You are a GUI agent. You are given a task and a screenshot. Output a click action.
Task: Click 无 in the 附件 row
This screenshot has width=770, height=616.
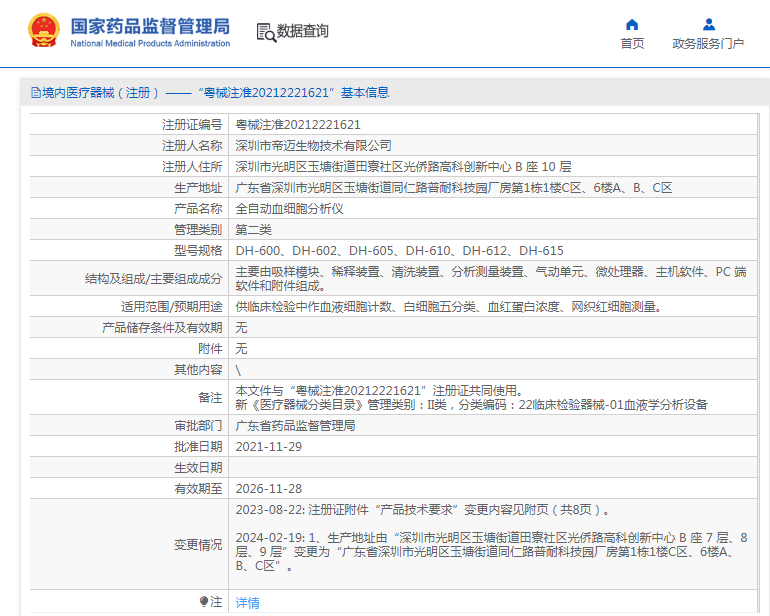pyautogui.click(x=241, y=349)
